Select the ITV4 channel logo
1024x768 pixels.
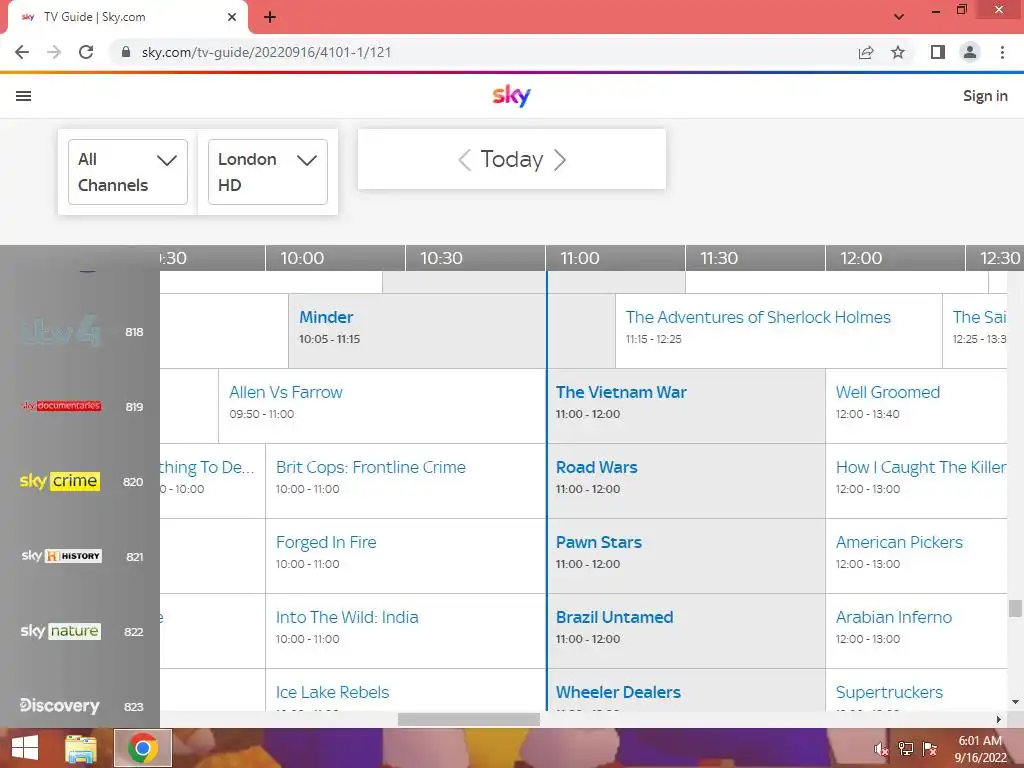coord(61,332)
